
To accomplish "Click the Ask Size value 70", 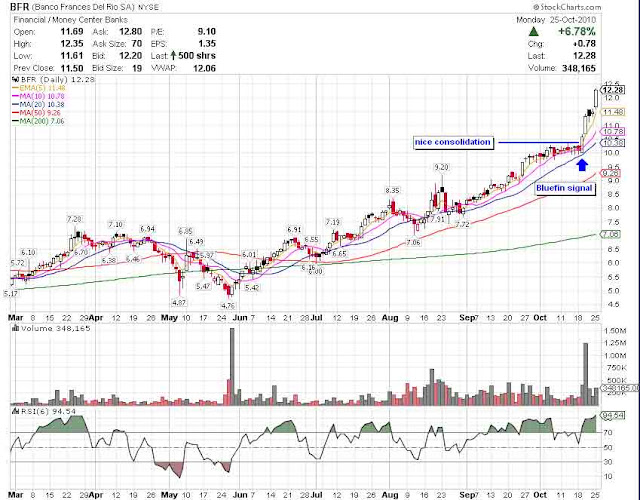I will [137, 44].
